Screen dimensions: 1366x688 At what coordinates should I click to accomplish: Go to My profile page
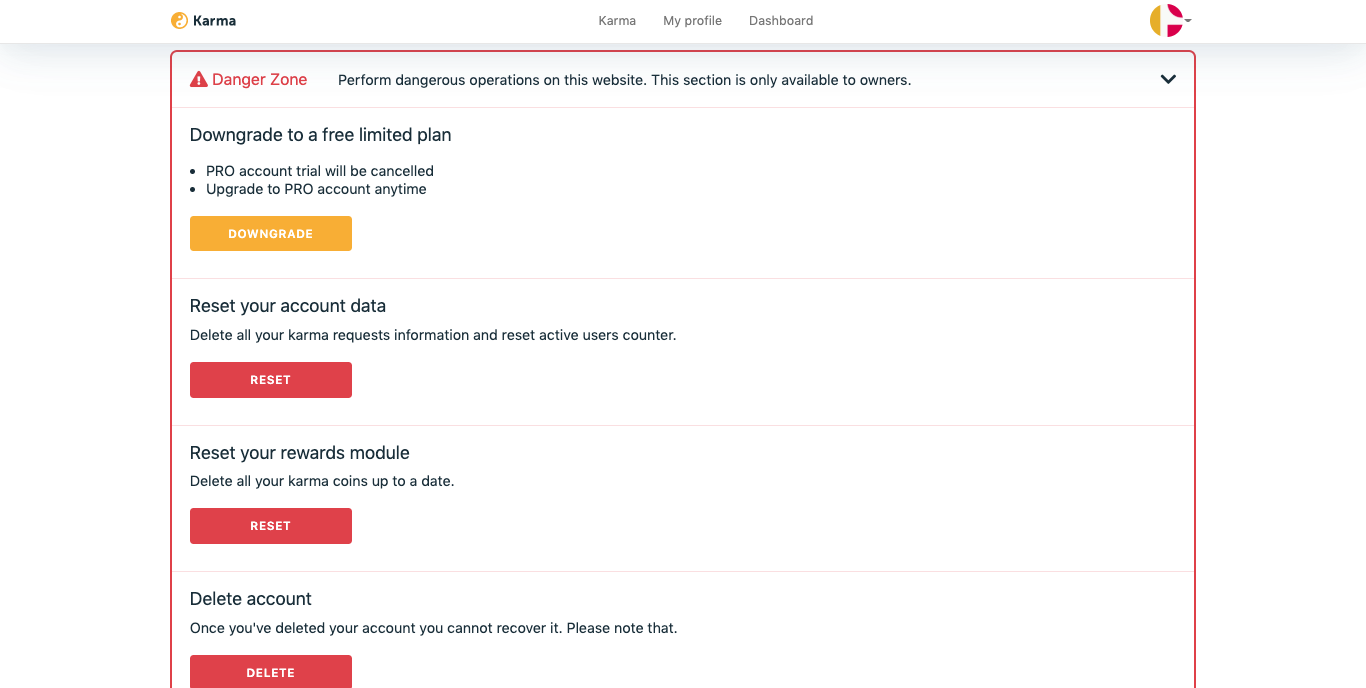tap(692, 20)
